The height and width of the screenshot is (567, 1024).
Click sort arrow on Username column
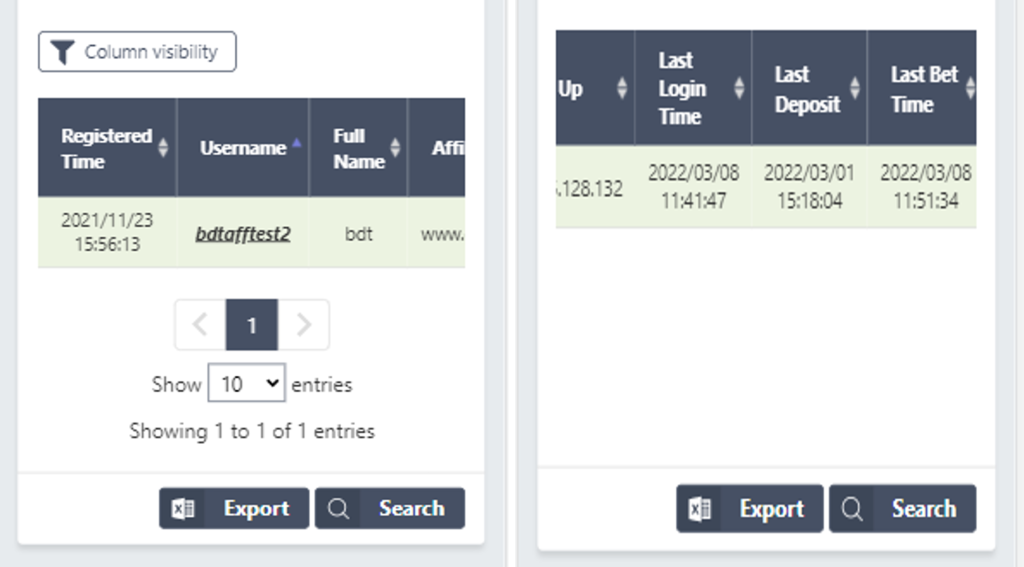296,146
